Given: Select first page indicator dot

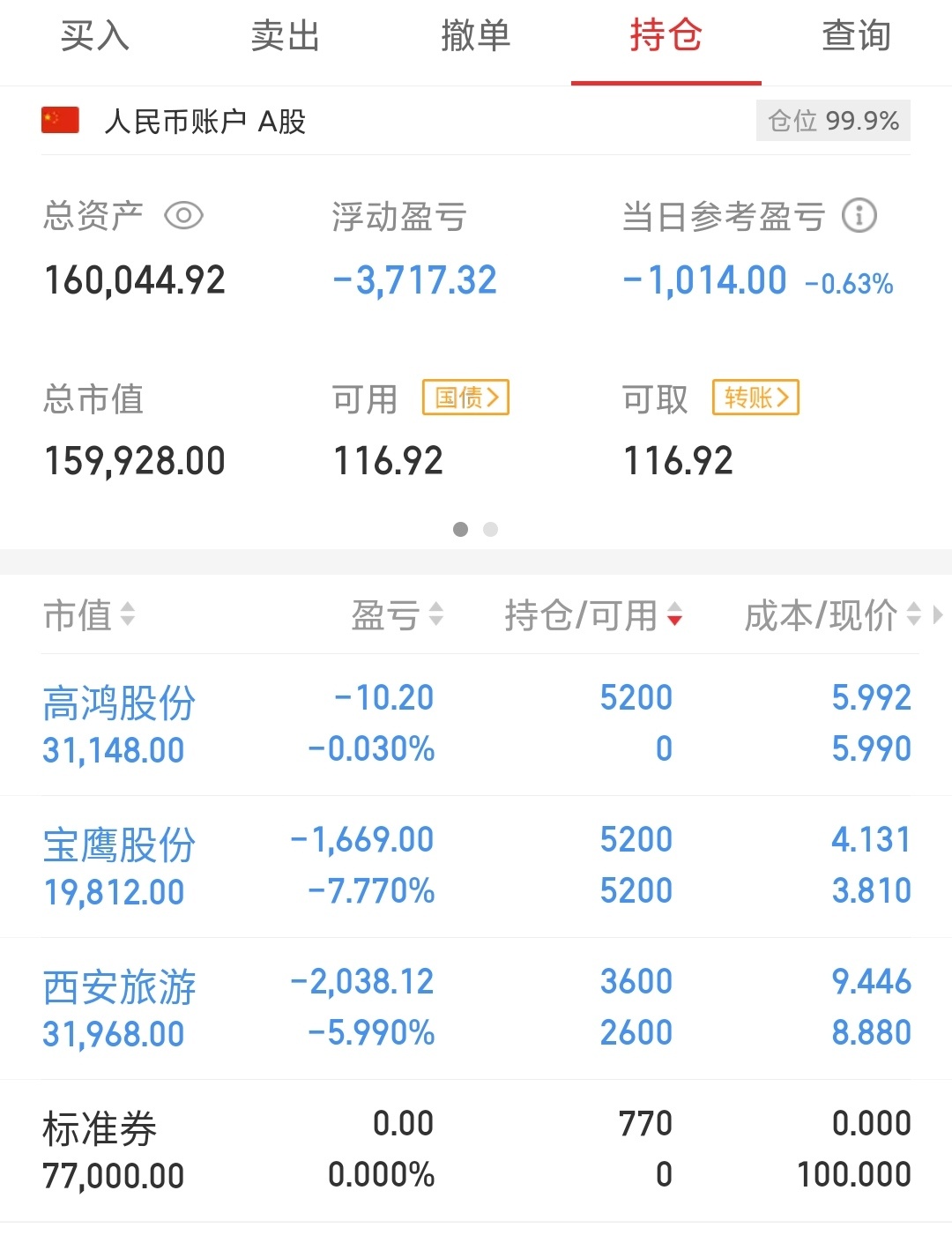Looking at the screenshot, I should (460, 529).
